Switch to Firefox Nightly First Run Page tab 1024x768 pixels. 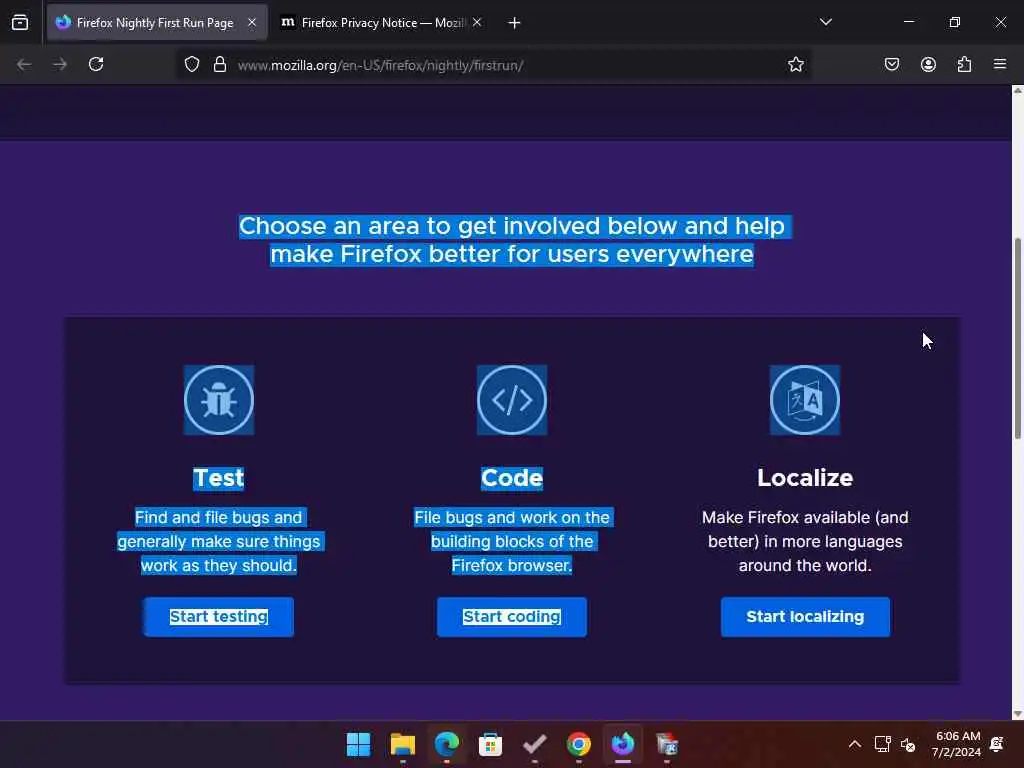tap(157, 23)
